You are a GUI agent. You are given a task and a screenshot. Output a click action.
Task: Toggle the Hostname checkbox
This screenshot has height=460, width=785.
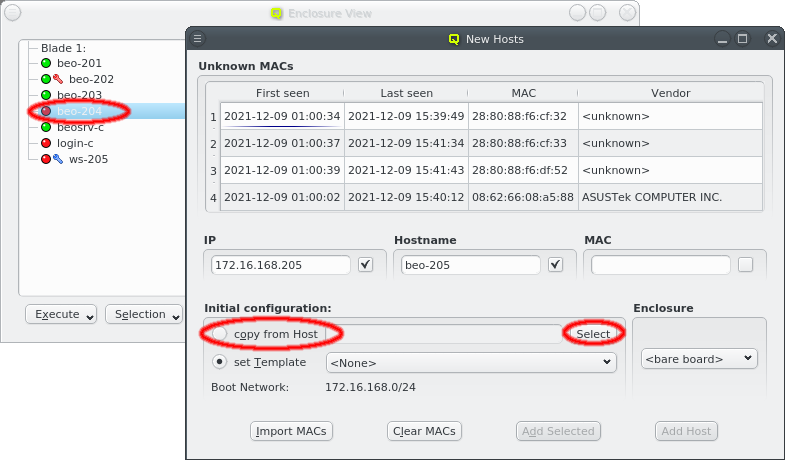555,264
